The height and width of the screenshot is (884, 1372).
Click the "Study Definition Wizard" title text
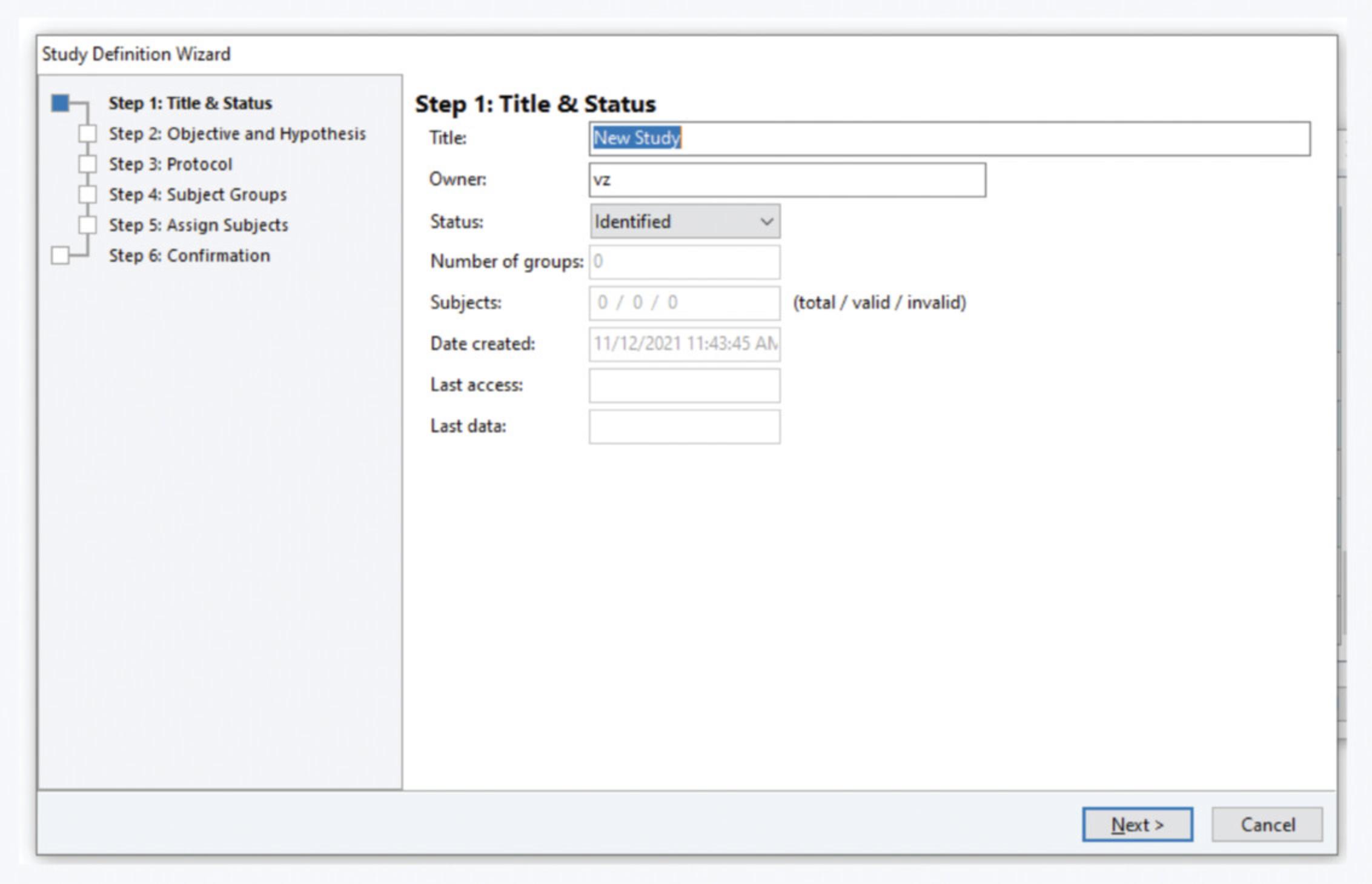(x=136, y=54)
